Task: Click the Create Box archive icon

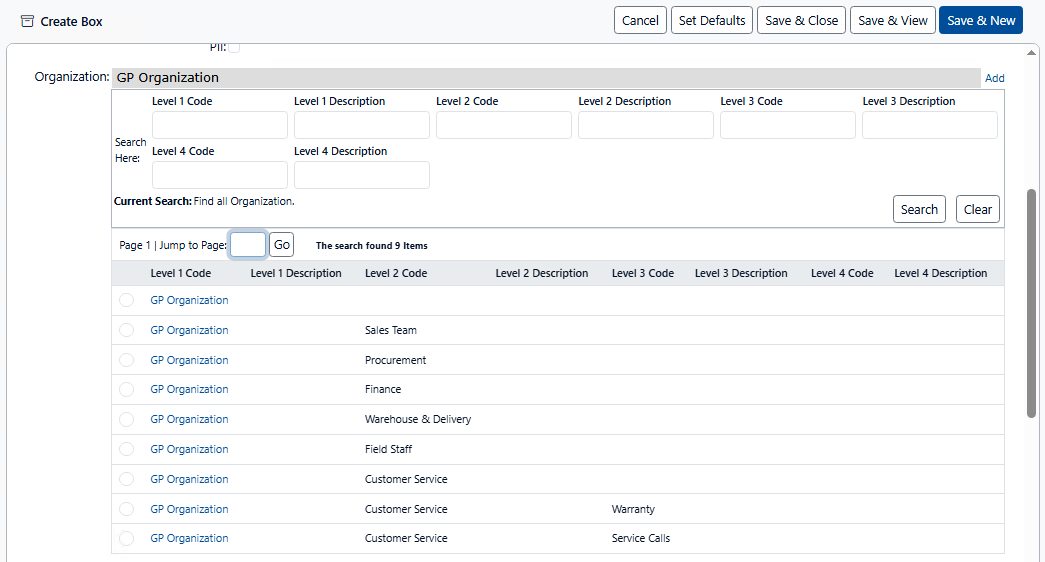Action: coord(27,21)
